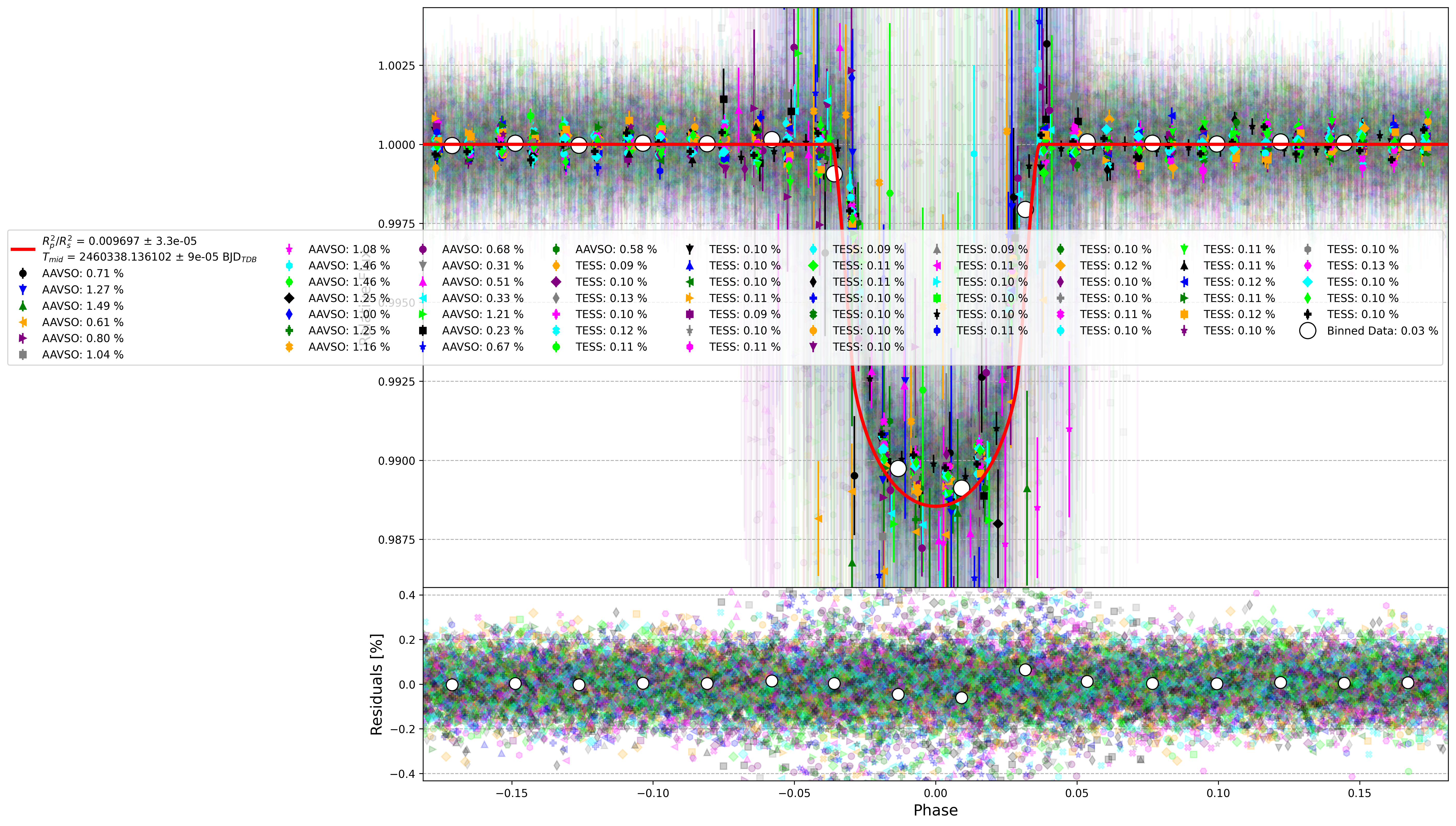1456x826 pixels.
Task: Click the white circle marker beside 'Binned Data' in legend
Action: [1307, 331]
